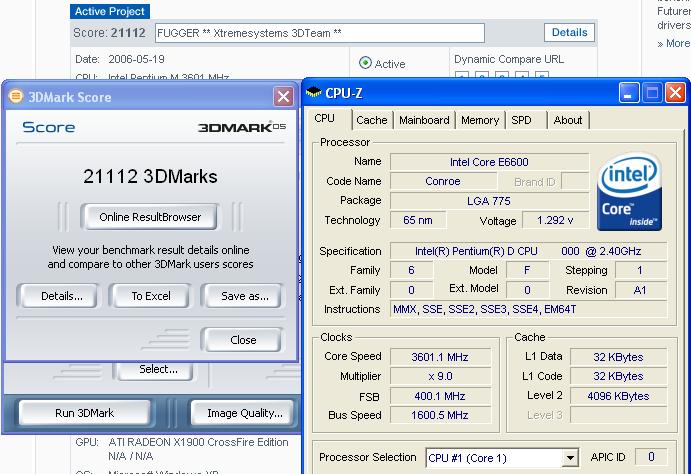
Task: Click the Save as... button
Action: (245, 296)
